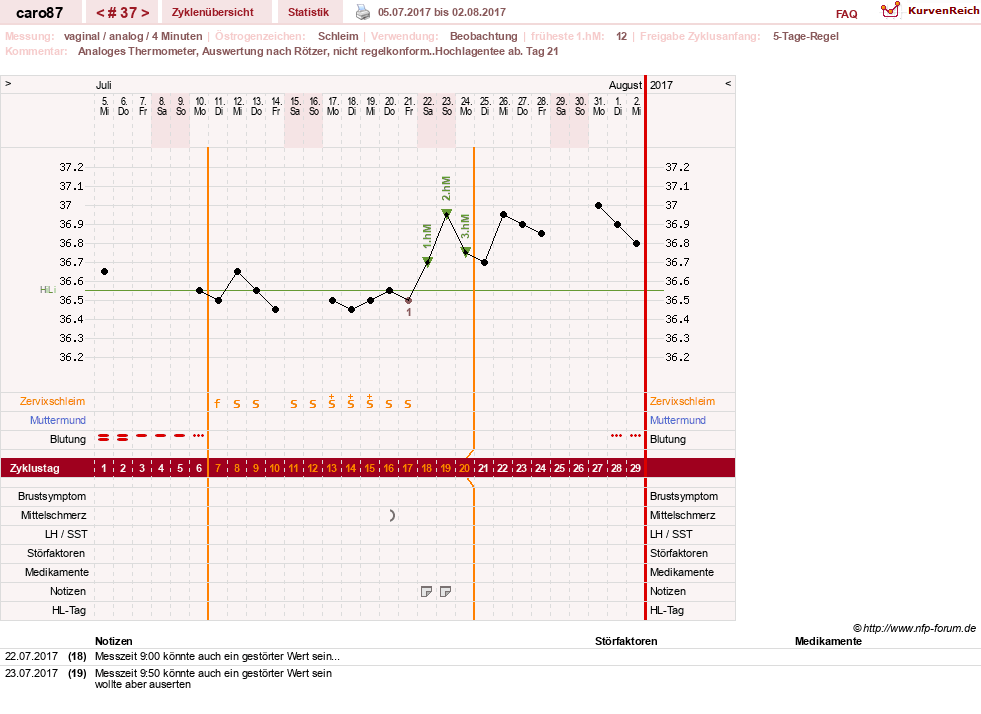The width and height of the screenshot is (981, 714).
Task: Click the 'Beobachtung' Verwendung value
Action: 484,36
